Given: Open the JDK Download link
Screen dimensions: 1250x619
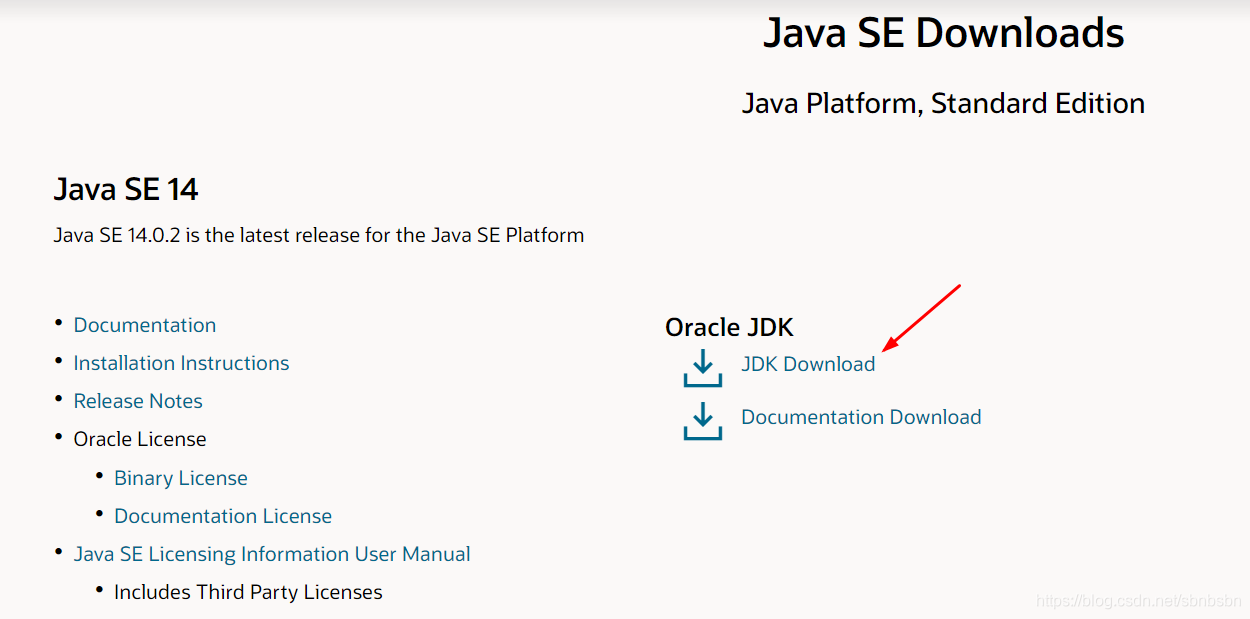Looking at the screenshot, I should pyautogui.click(x=808, y=364).
